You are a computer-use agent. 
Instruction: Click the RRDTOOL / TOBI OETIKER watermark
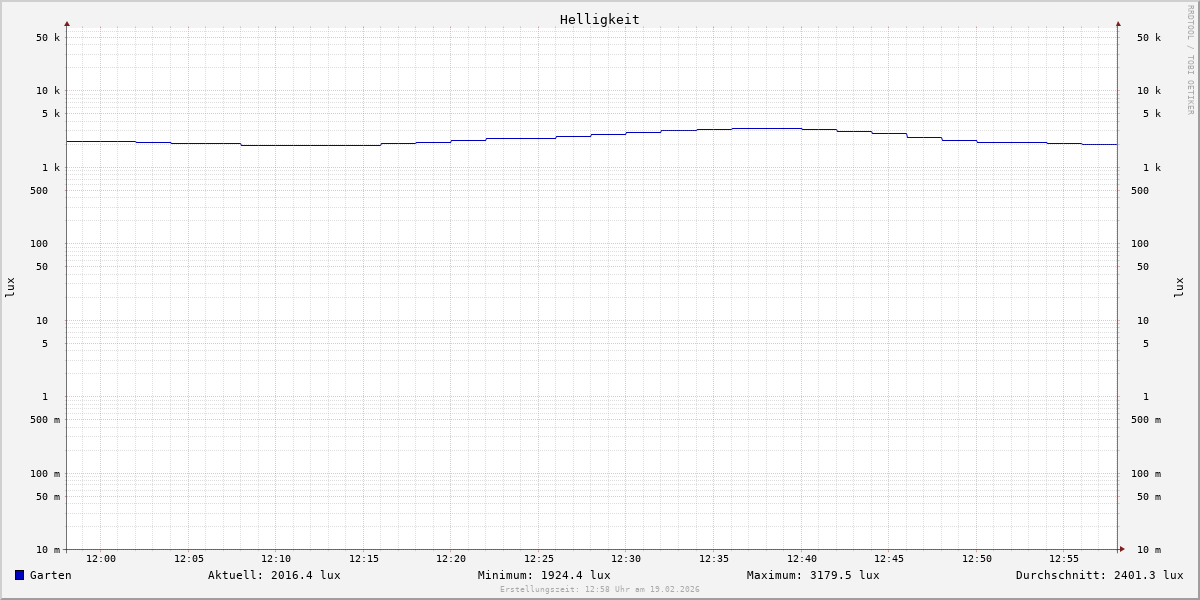[1190, 60]
